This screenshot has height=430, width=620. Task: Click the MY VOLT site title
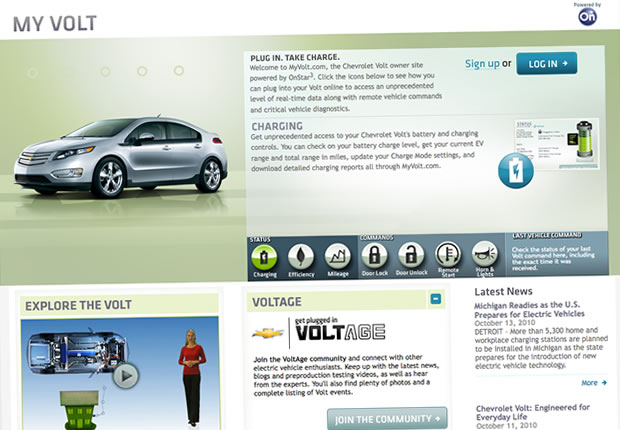[55, 24]
